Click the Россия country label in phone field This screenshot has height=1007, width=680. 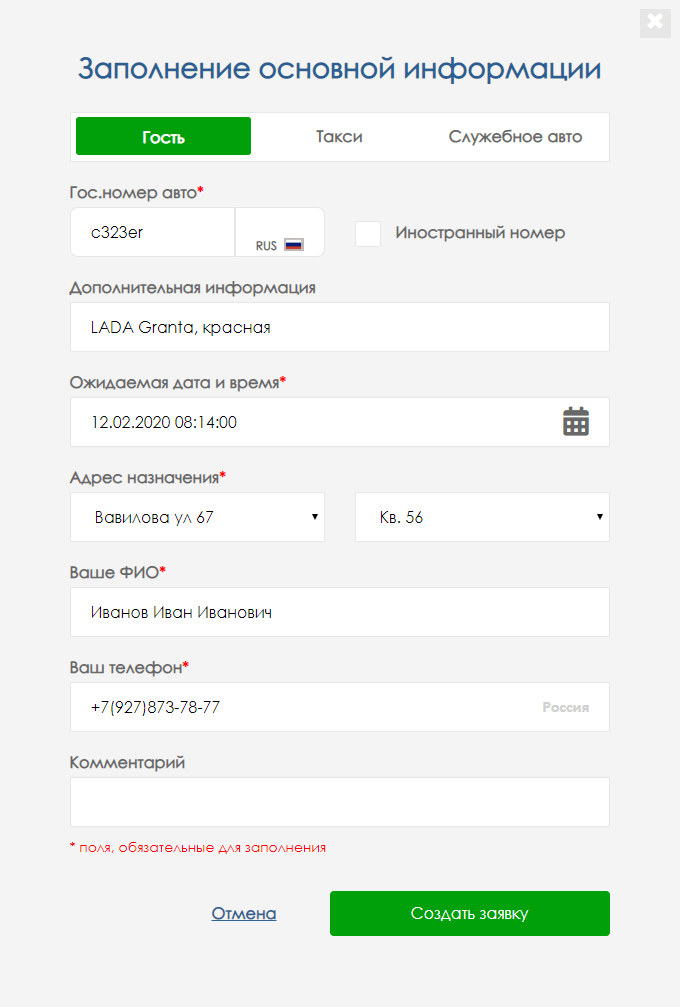566,707
